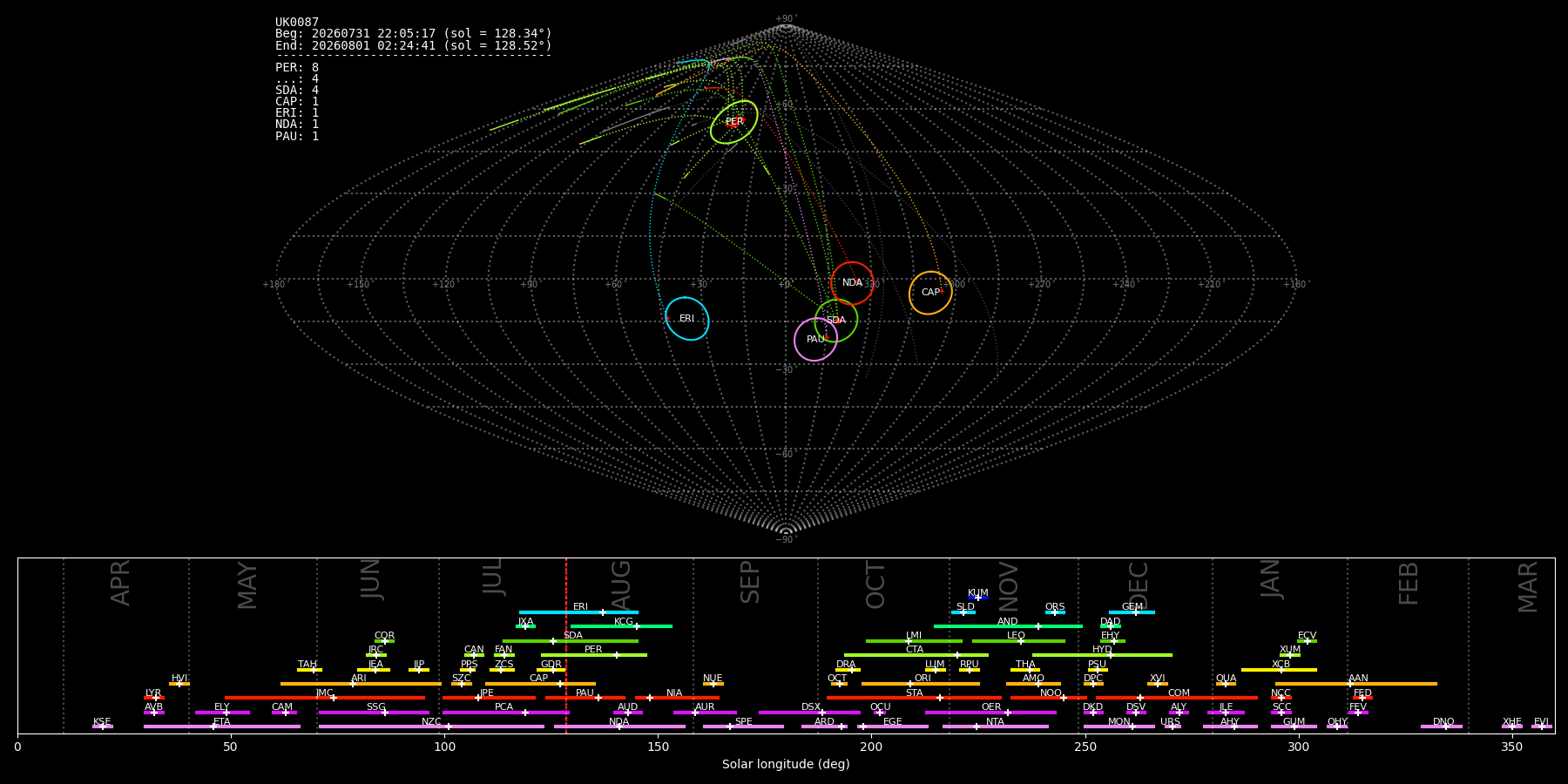Select the CAP orange radiant circle
1568x784 pixels.
click(x=930, y=293)
